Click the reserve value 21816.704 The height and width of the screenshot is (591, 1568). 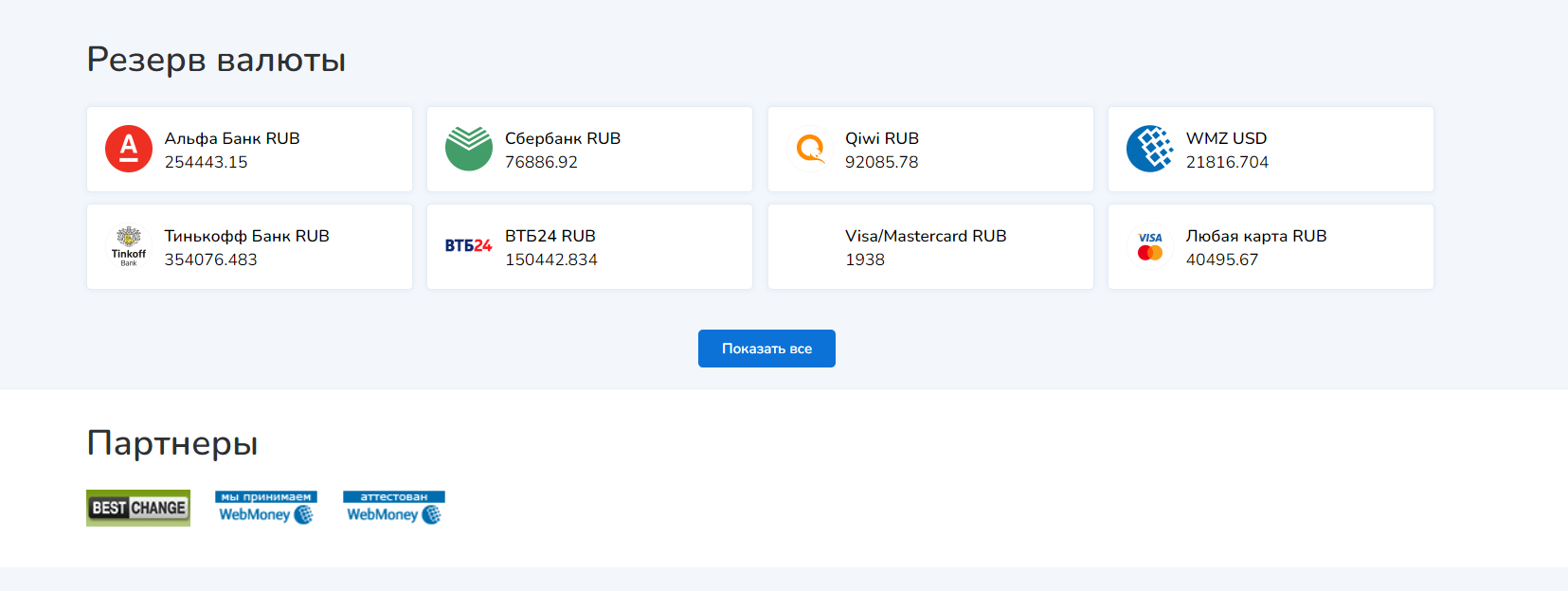1227,162
